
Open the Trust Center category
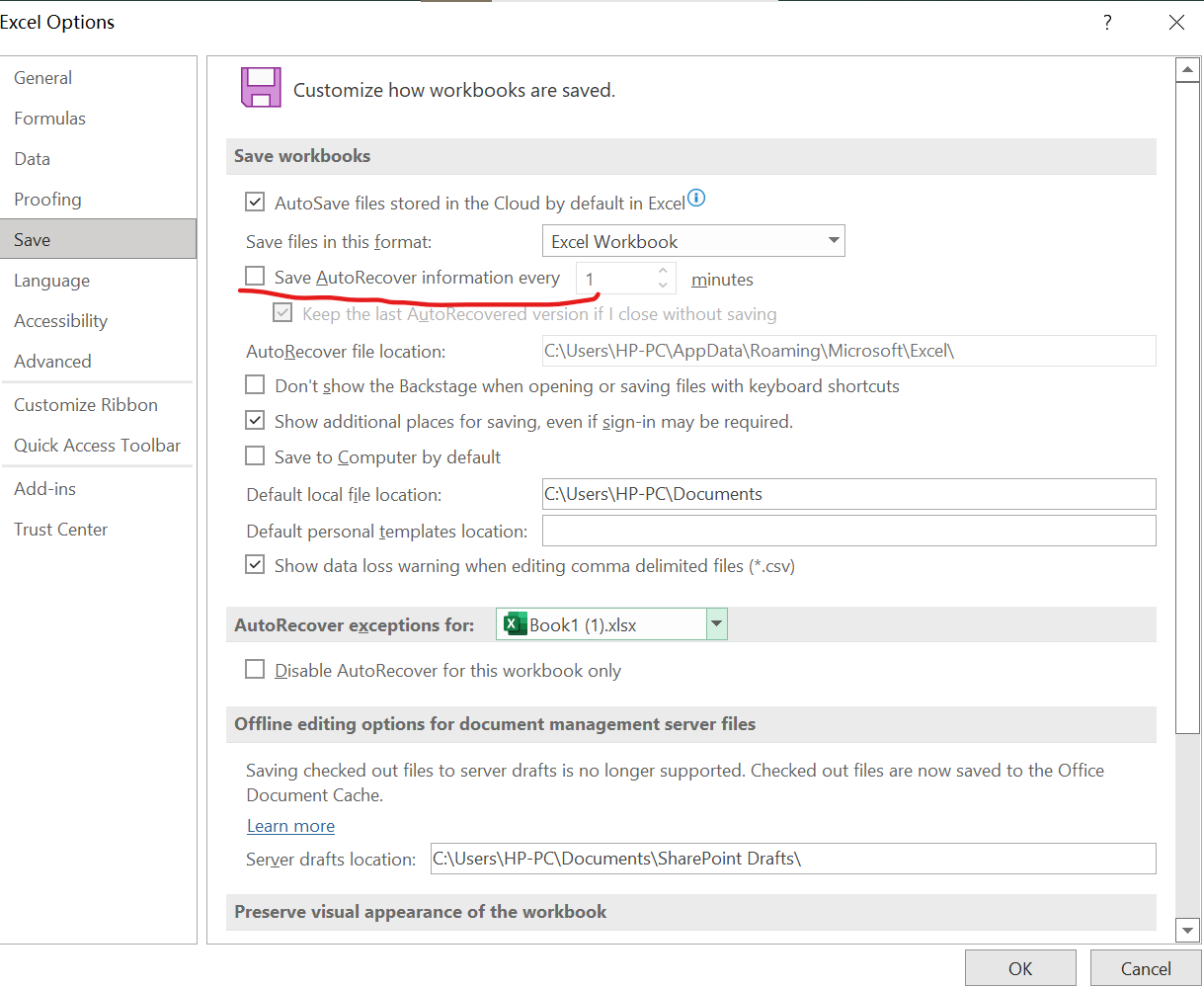pos(98,530)
